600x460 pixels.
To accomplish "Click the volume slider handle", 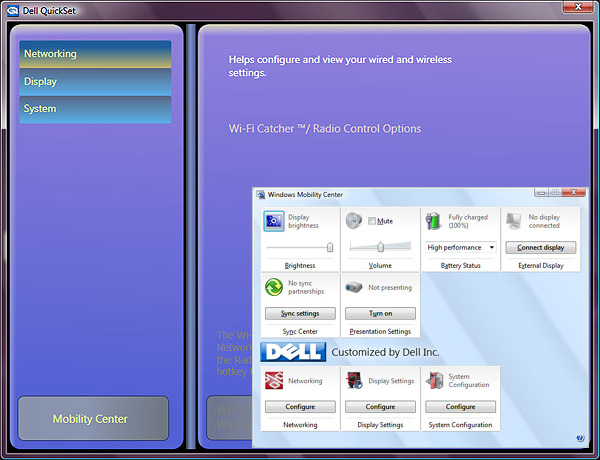I will pyautogui.click(x=380, y=247).
